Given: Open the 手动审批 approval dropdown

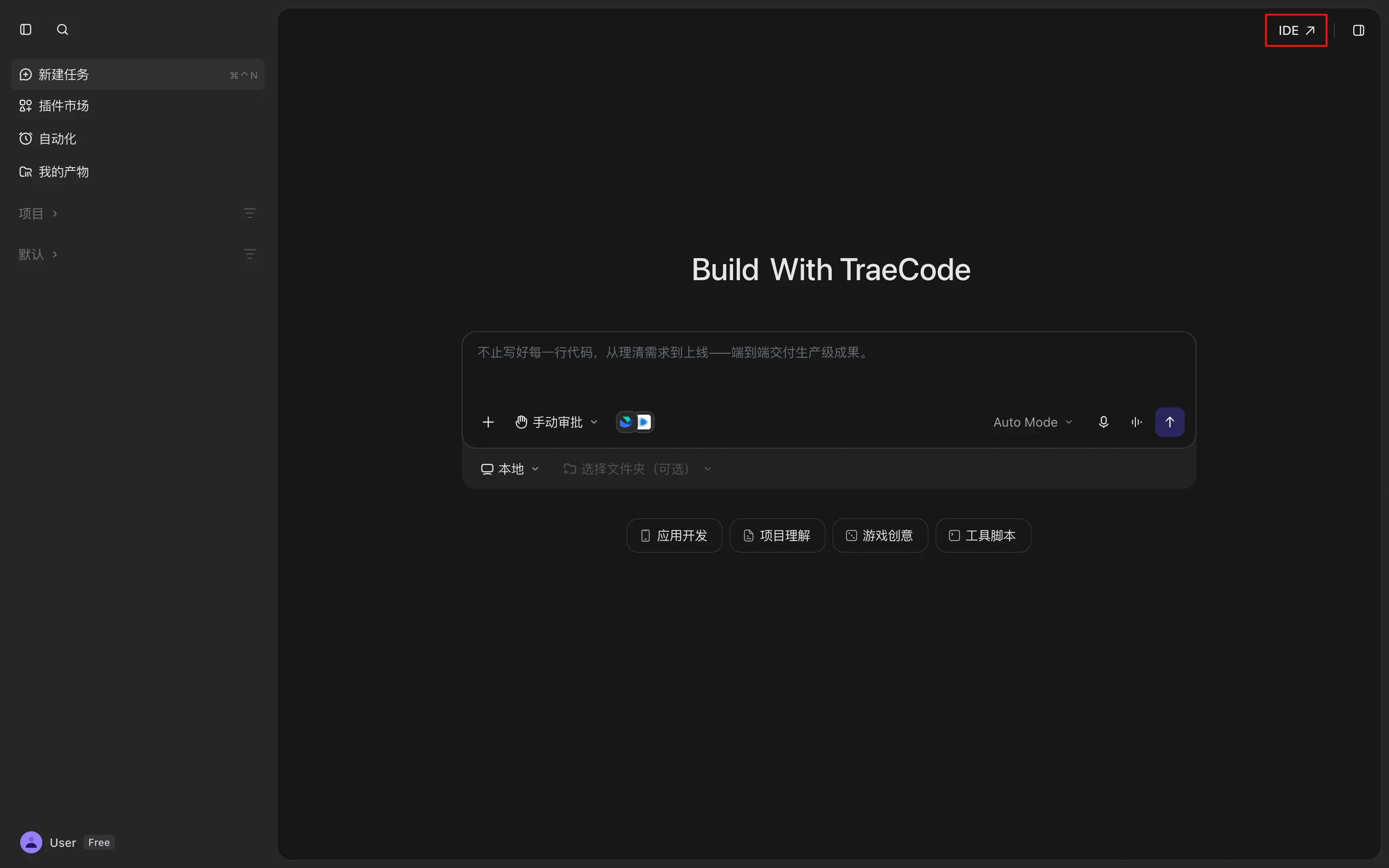Looking at the screenshot, I should click(556, 423).
